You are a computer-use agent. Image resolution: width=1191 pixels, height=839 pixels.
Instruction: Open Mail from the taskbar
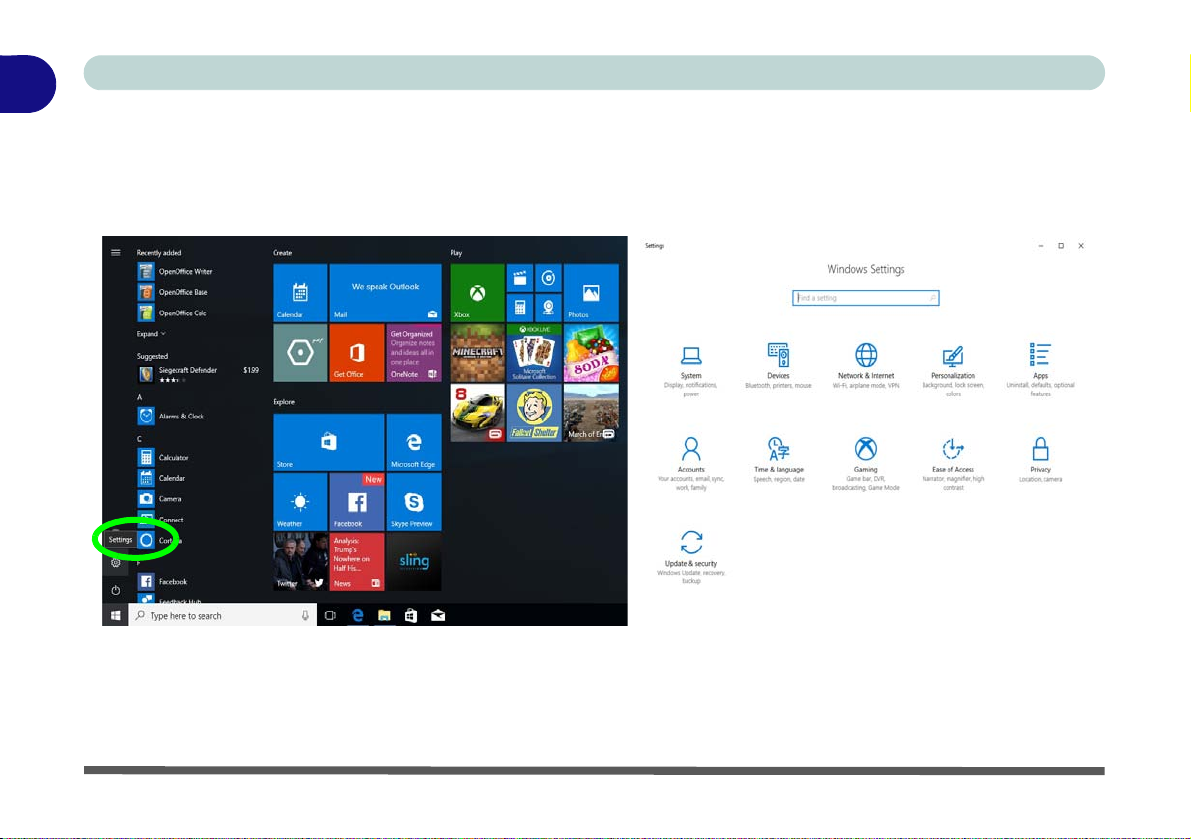pyautogui.click(x=438, y=615)
